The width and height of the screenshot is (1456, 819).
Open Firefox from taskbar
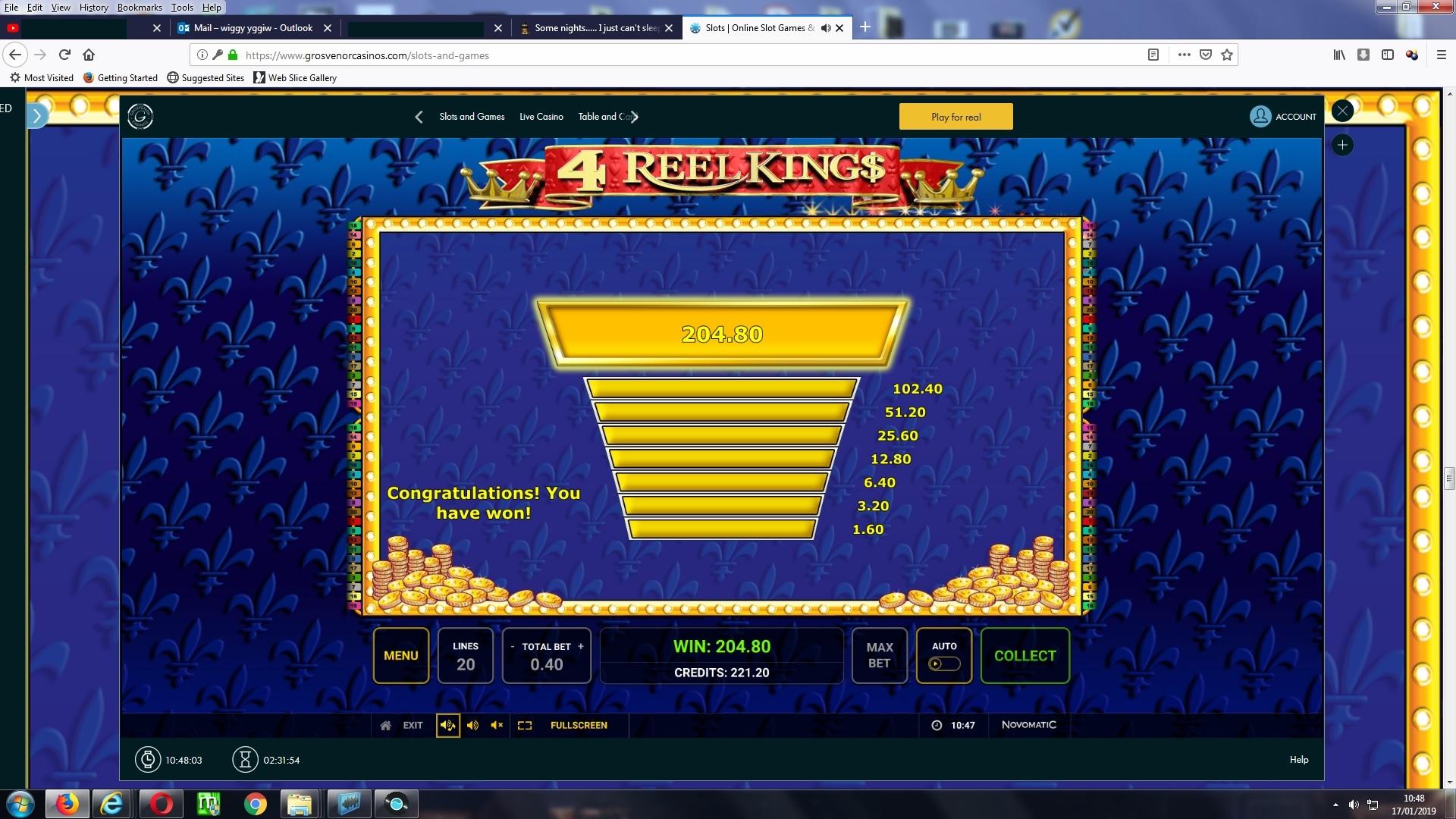pyautogui.click(x=67, y=804)
